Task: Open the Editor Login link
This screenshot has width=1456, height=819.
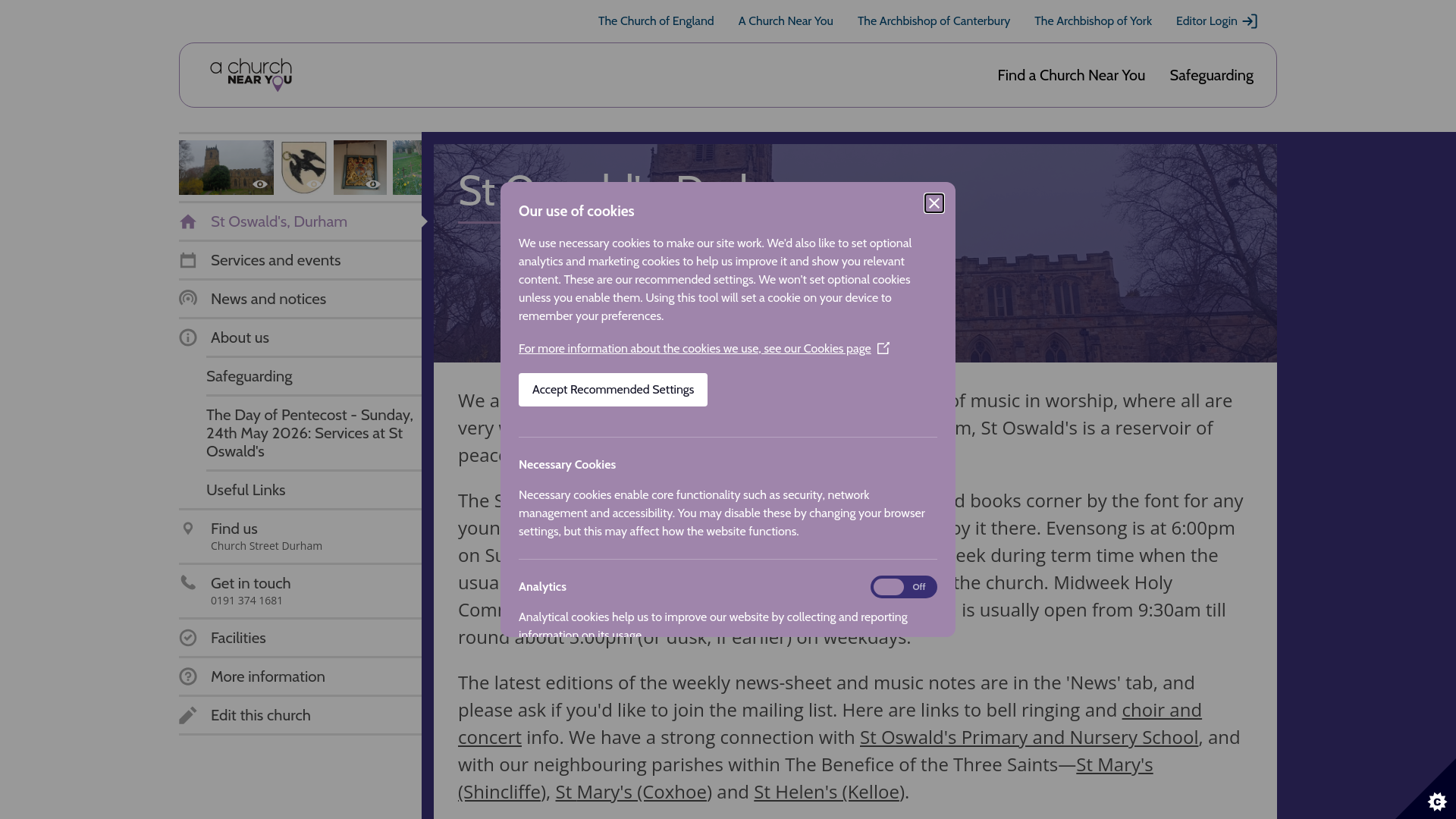Action: [1216, 21]
